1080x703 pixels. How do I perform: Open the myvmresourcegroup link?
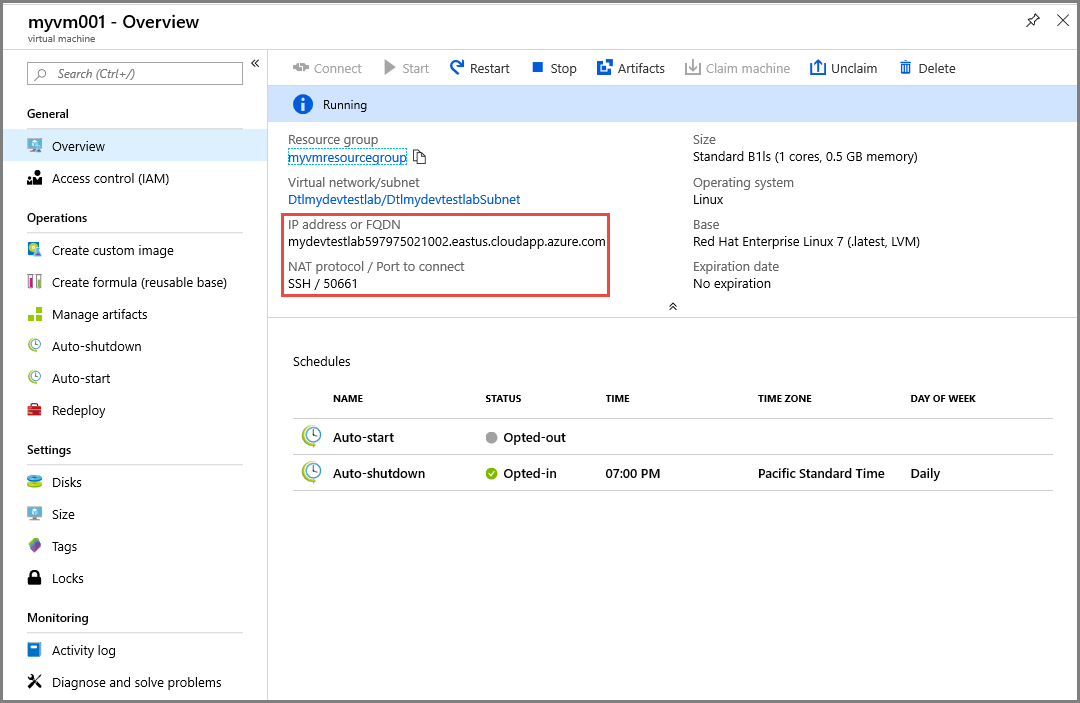click(x=347, y=158)
